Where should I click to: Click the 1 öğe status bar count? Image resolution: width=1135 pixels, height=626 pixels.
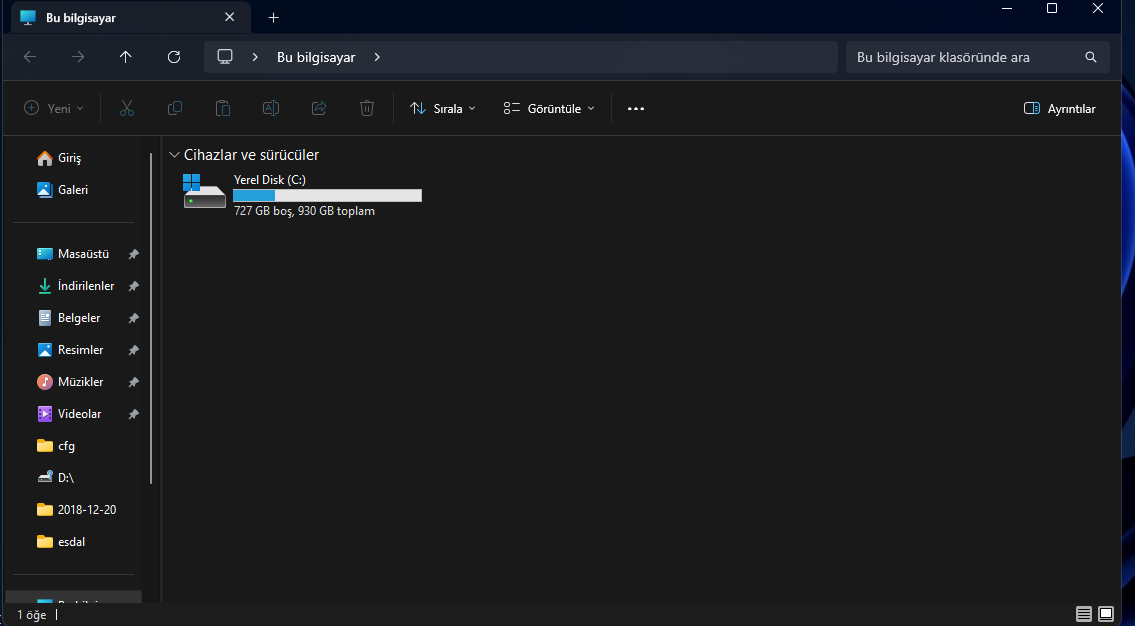(32, 614)
